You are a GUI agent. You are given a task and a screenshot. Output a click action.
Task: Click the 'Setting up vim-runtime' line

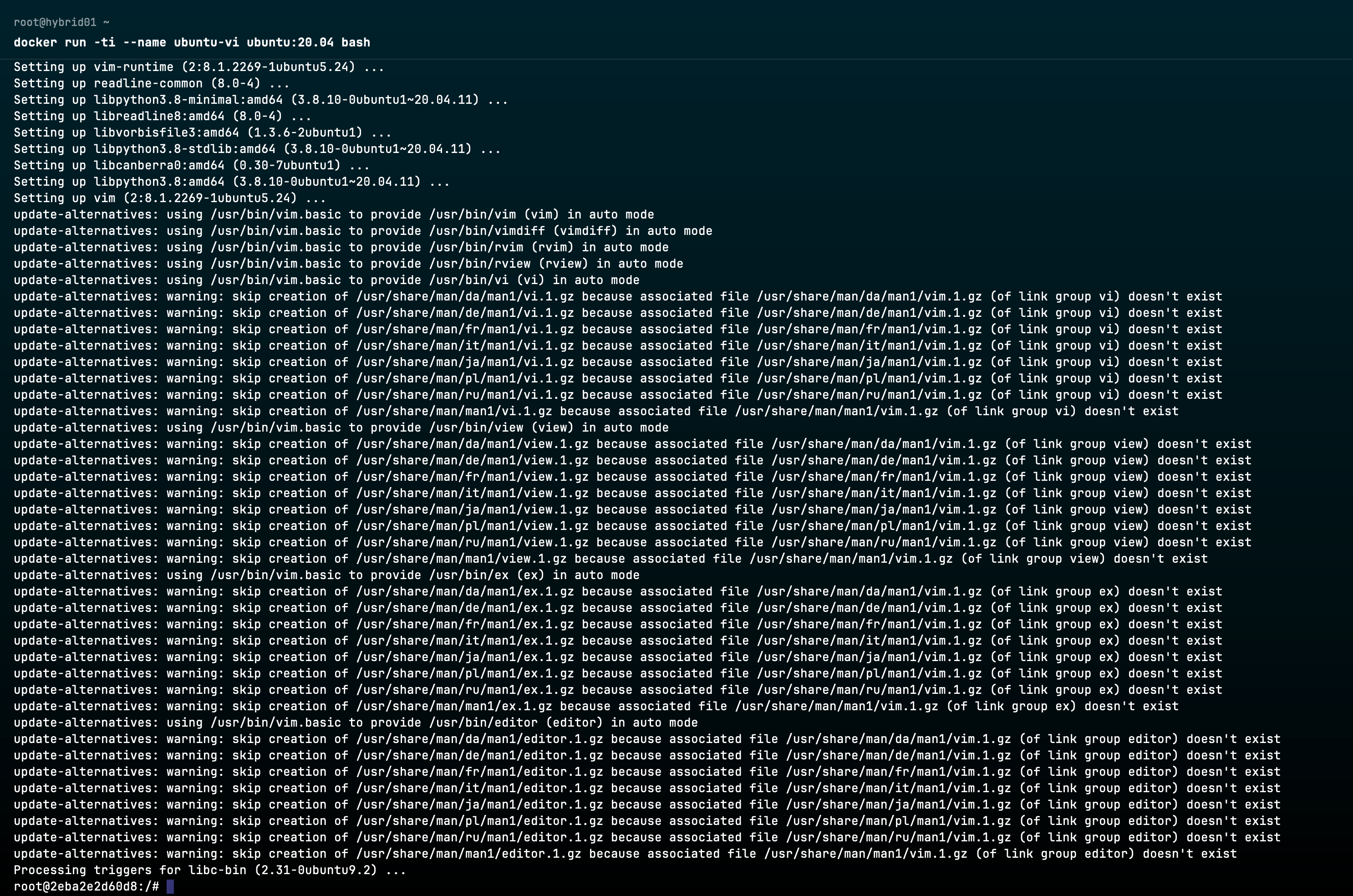pyautogui.click(x=199, y=67)
